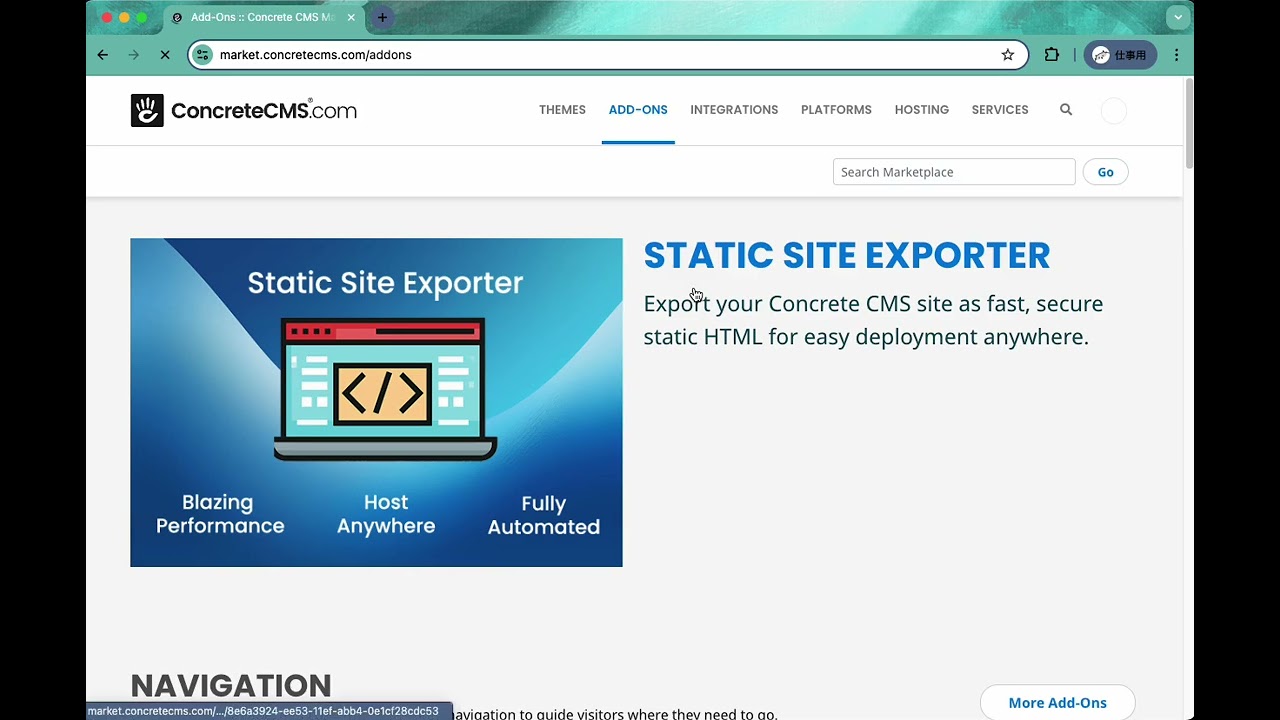1280x720 pixels.
Task: Click the page vertical scrollbar
Action: 1188,122
